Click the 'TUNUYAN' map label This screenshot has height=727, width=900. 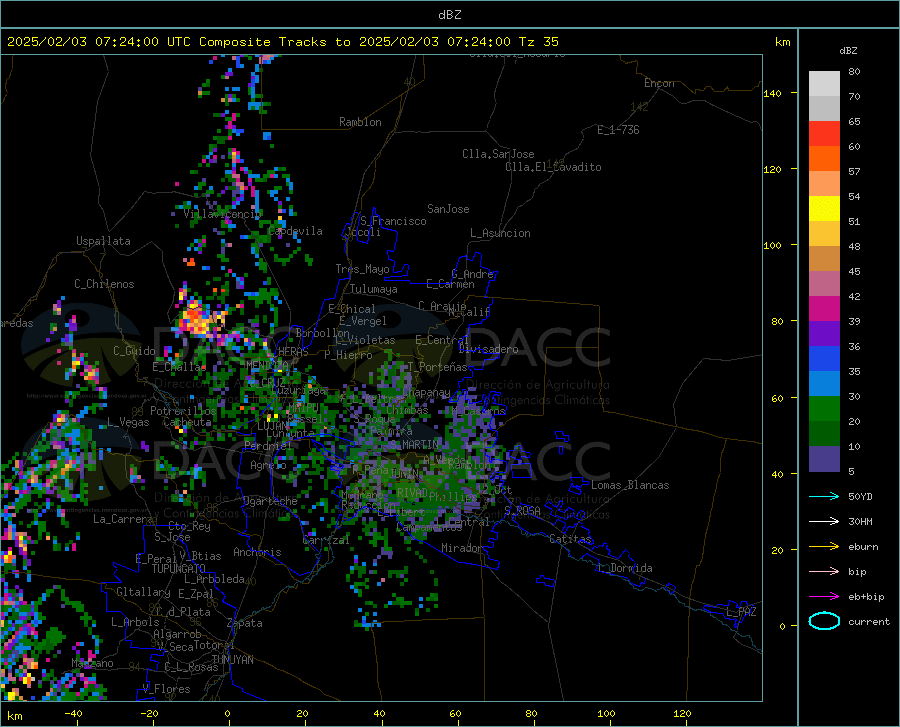point(232,660)
